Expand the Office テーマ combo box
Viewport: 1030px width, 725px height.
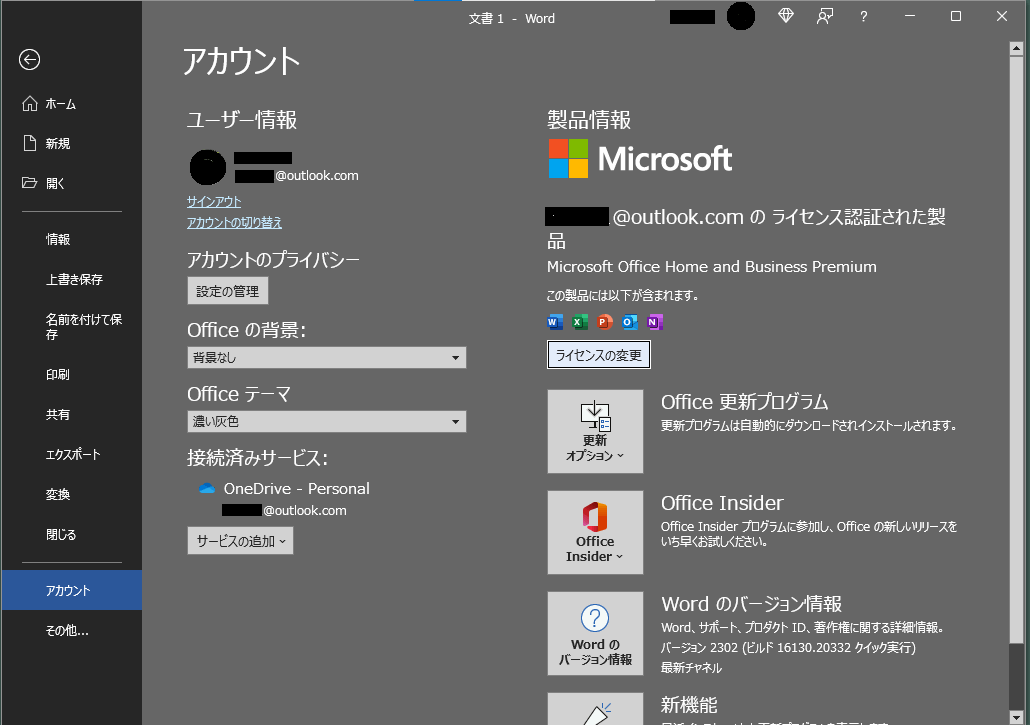[326, 422]
